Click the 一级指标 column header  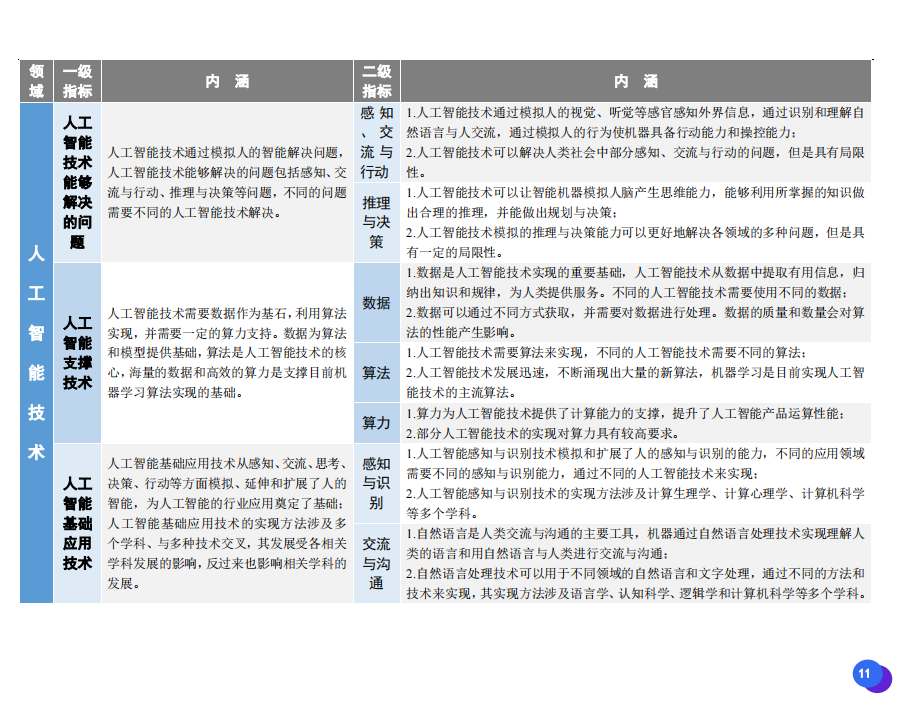point(77,82)
